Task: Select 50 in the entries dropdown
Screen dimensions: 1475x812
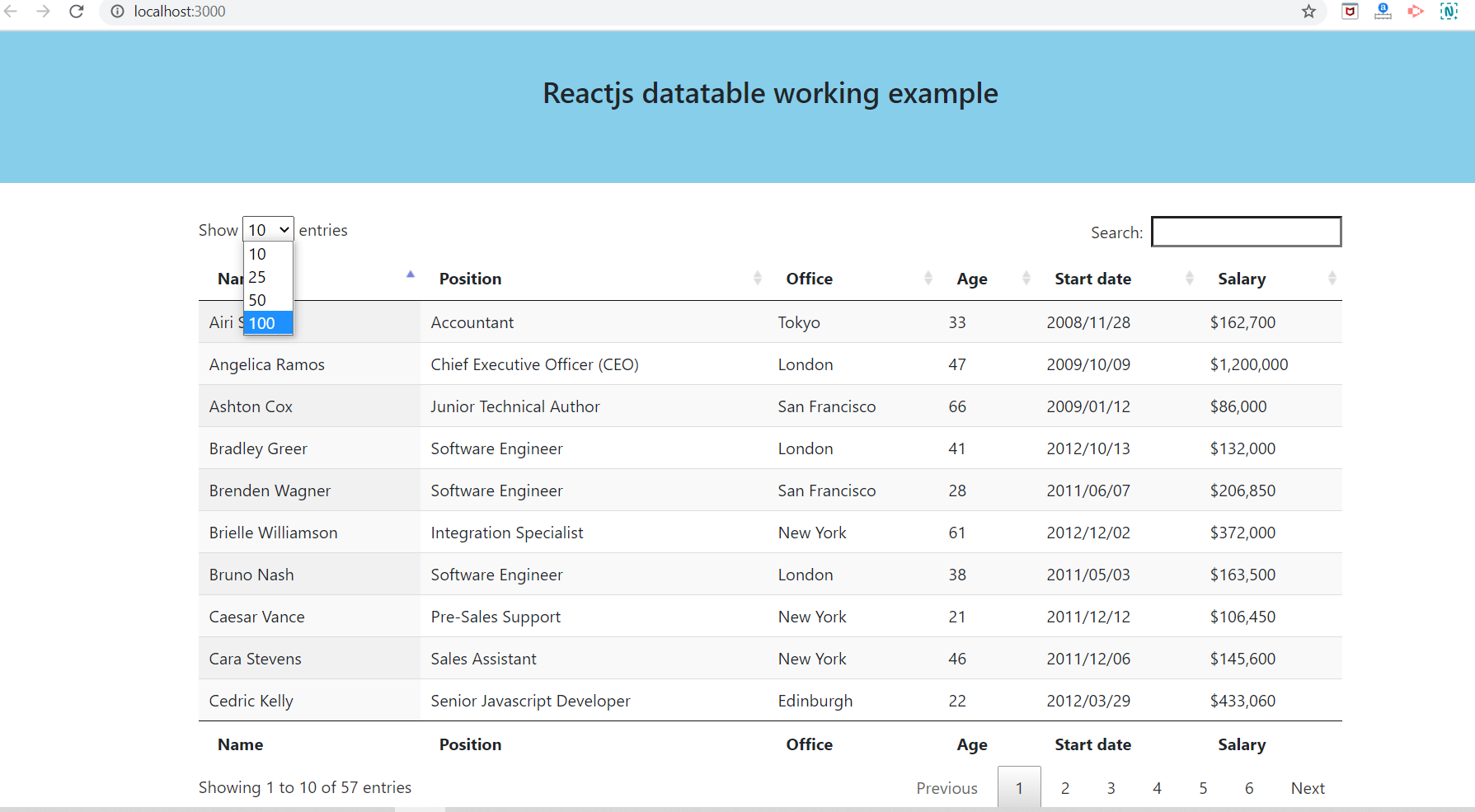Action: click(x=257, y=300)
